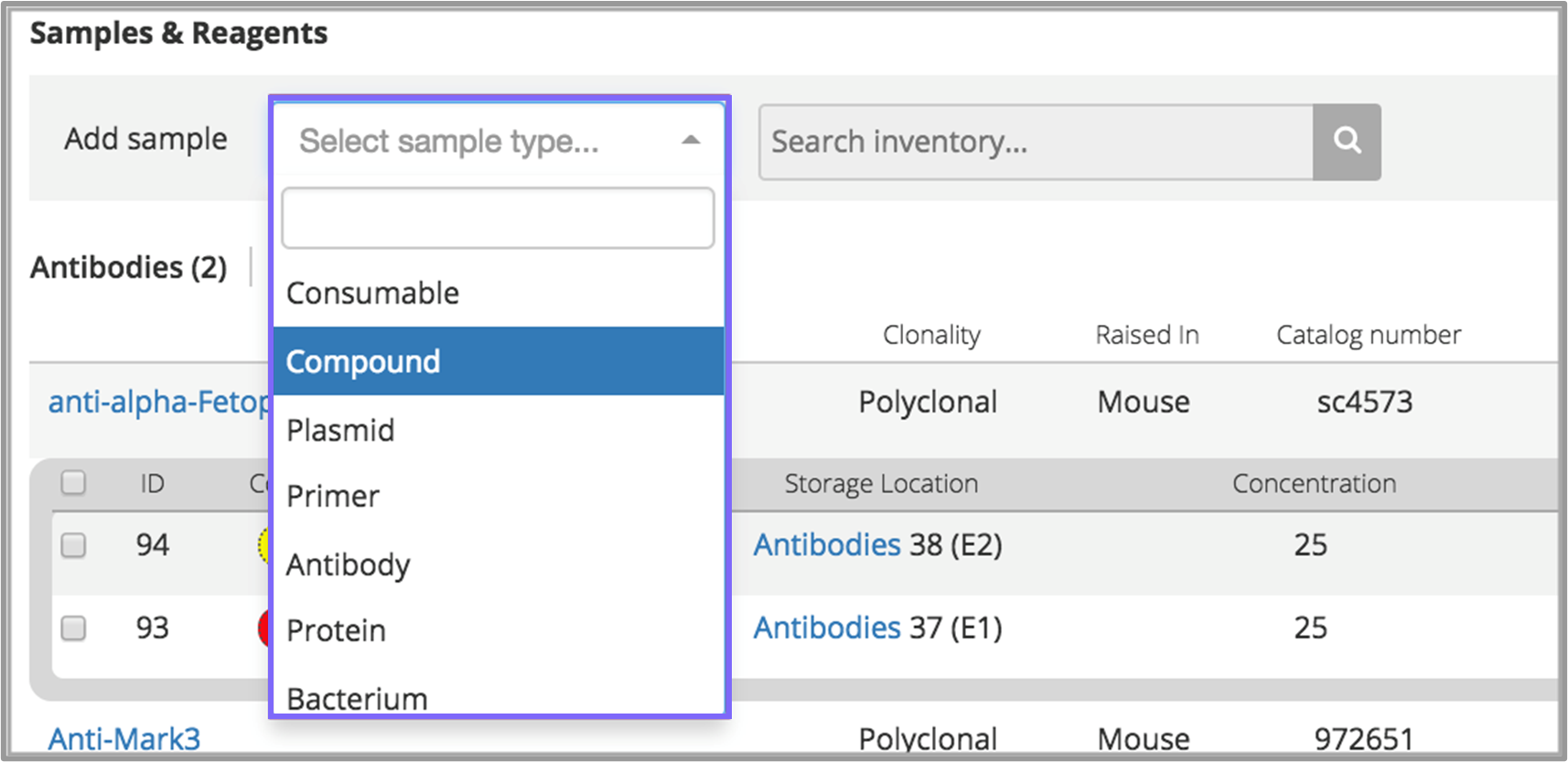Click the dropdown filter text box
Image resolution: width=1568 pixels, height=762 pixels.
pos(498,219)
